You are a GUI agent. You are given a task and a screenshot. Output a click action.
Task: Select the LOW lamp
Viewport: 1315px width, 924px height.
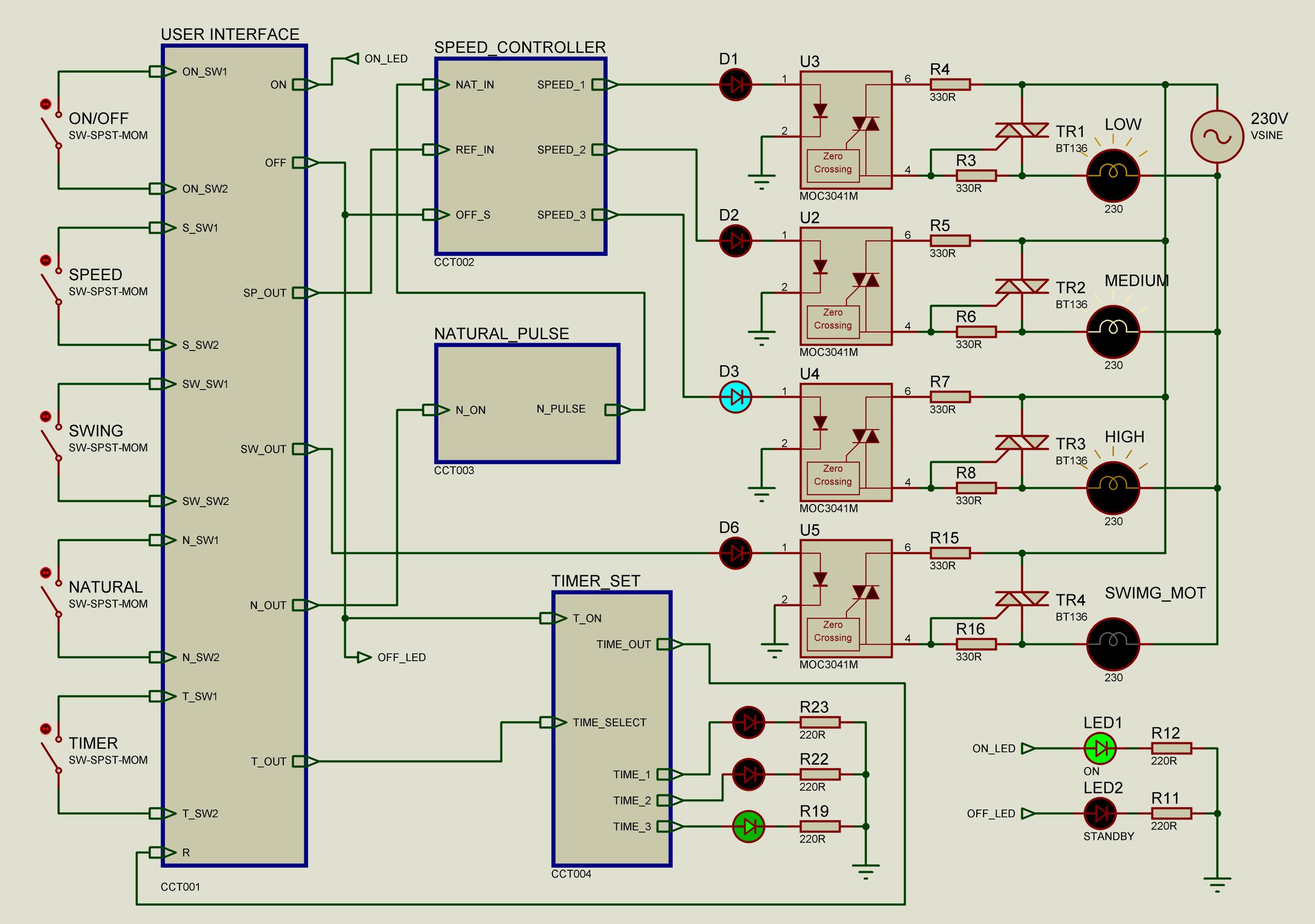click(1113, 176)
